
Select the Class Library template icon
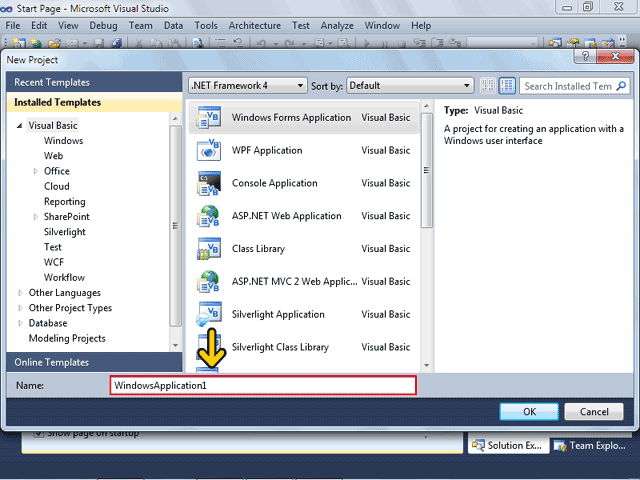[x=208, y=249]
